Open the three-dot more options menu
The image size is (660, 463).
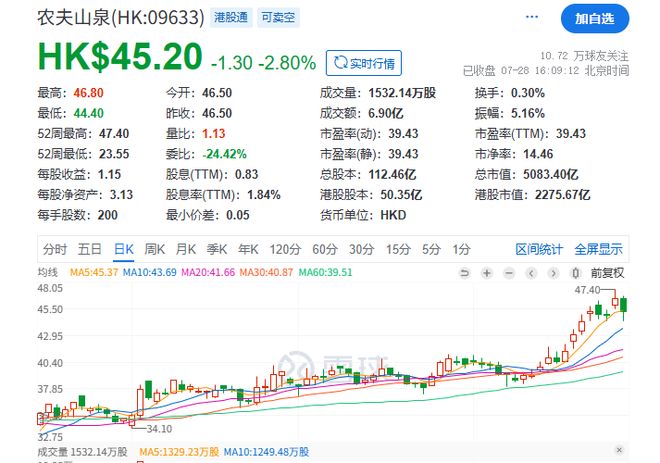[532, 17]
